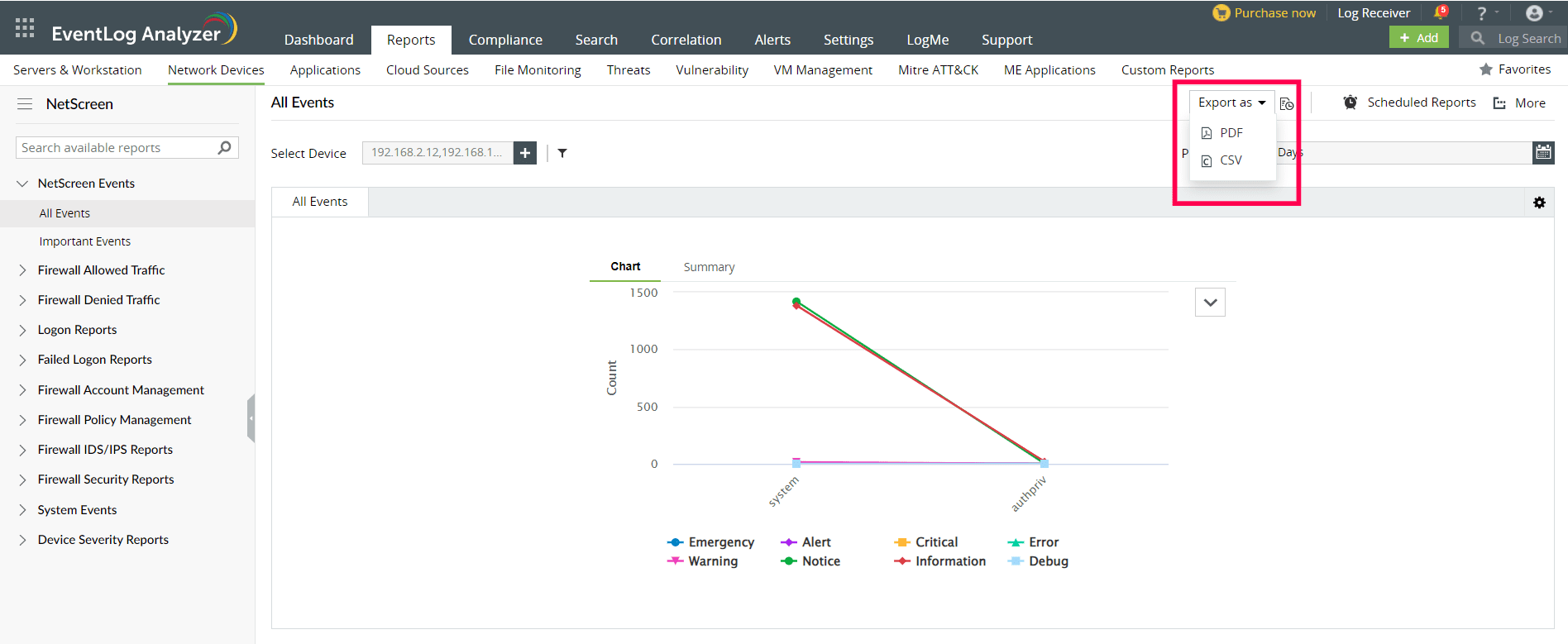This screenshot has height=644, width=1568.
Task: Toggle the Alert series in legend
Action: click(806, 542)
